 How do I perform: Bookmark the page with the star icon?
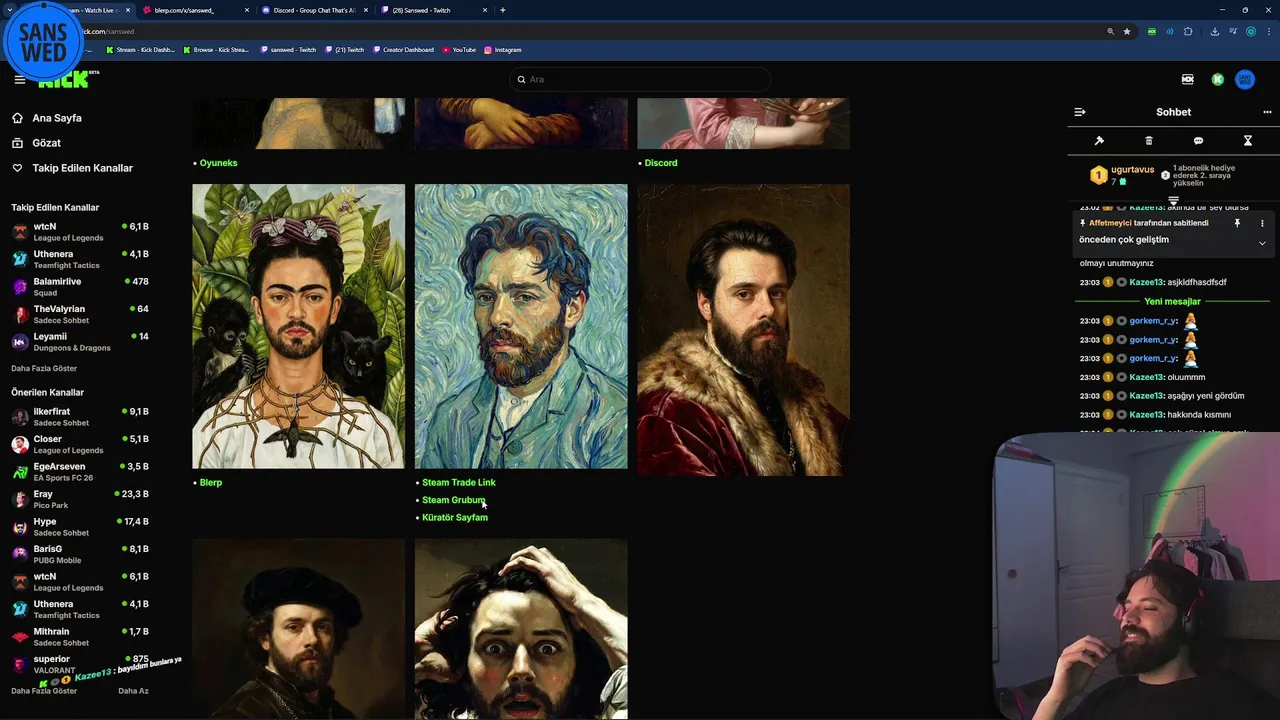click(1127, 31)
